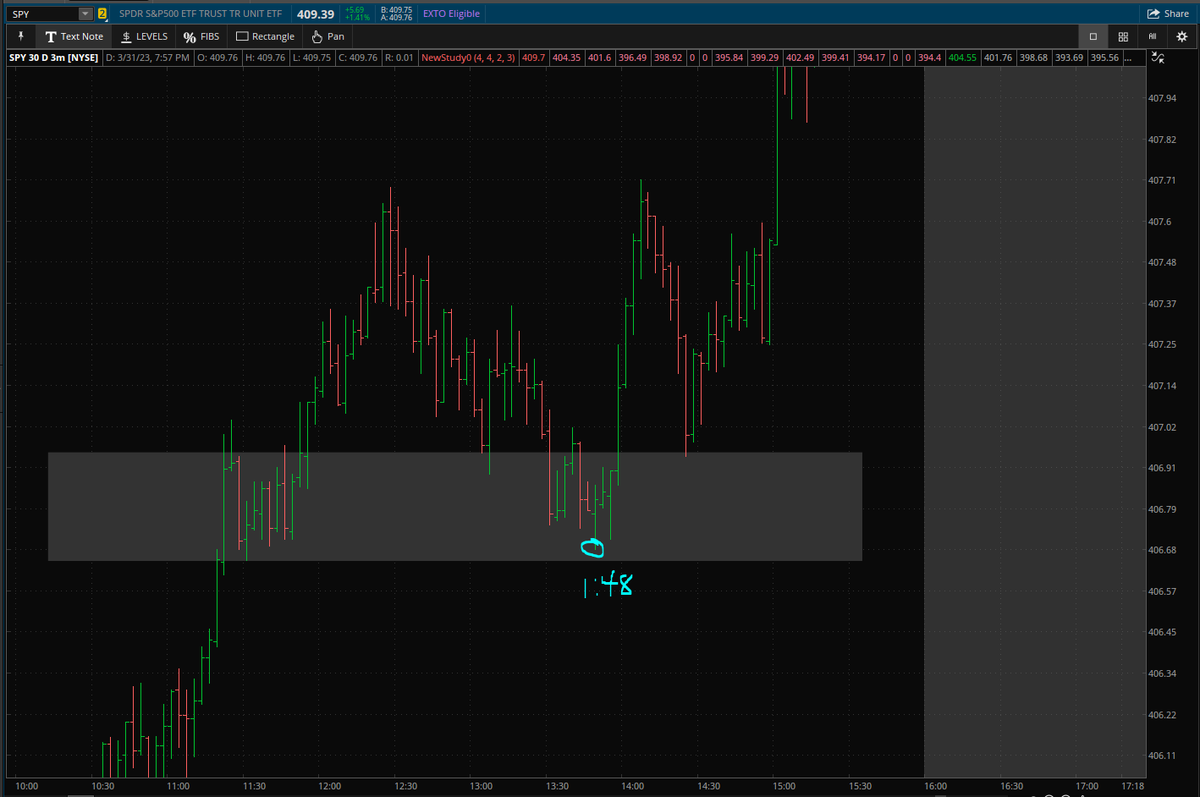
Task: Select the FIBS retracement tool
Action: tap(202, 36)
